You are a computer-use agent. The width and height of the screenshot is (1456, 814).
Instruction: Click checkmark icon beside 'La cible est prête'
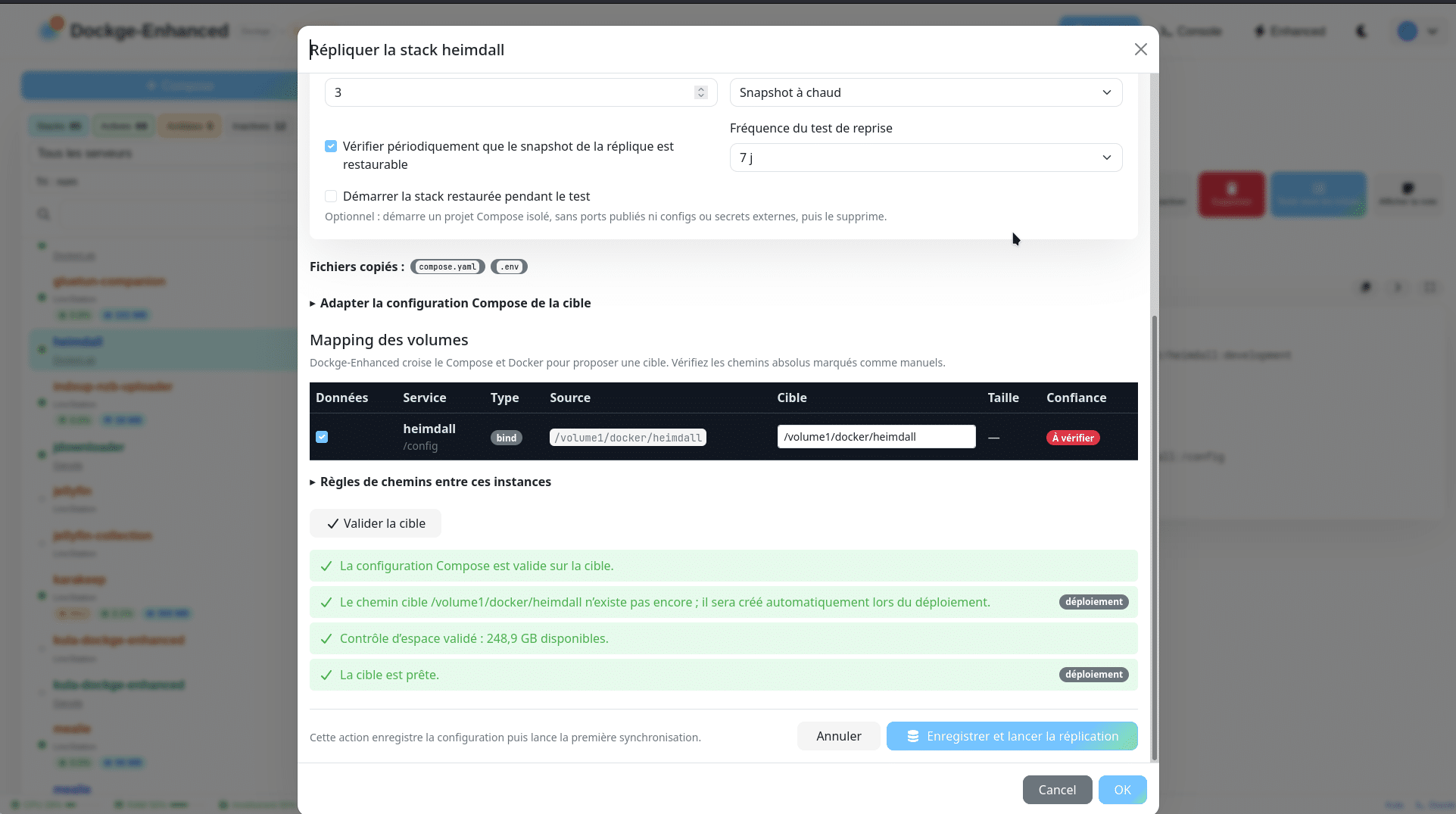[x=326, y=675]
